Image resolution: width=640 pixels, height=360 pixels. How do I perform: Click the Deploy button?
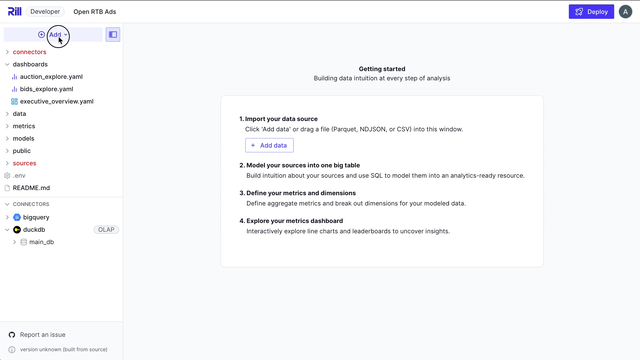point(591,12)
